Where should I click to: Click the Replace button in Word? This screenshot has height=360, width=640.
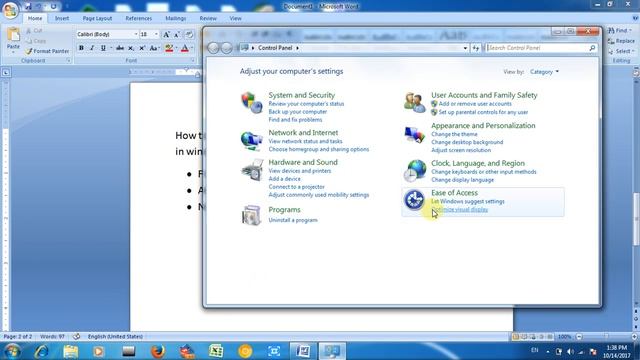click(621, 41)
